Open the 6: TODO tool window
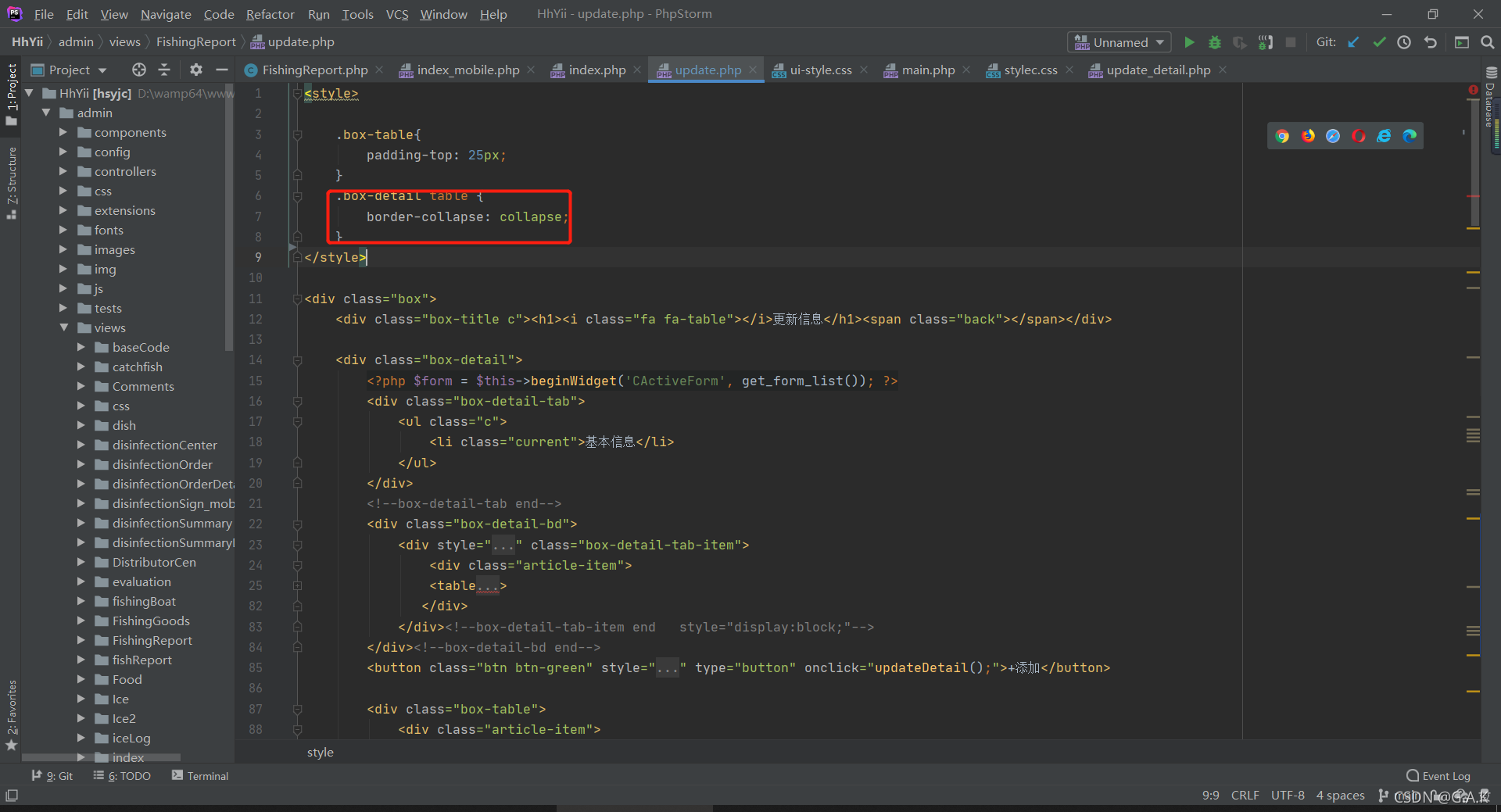Screen dimensions: 1501x812 click(122, 775)
